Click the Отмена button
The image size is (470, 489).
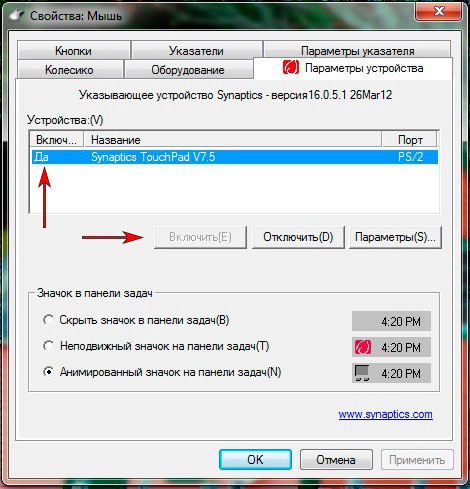[336, 460]
